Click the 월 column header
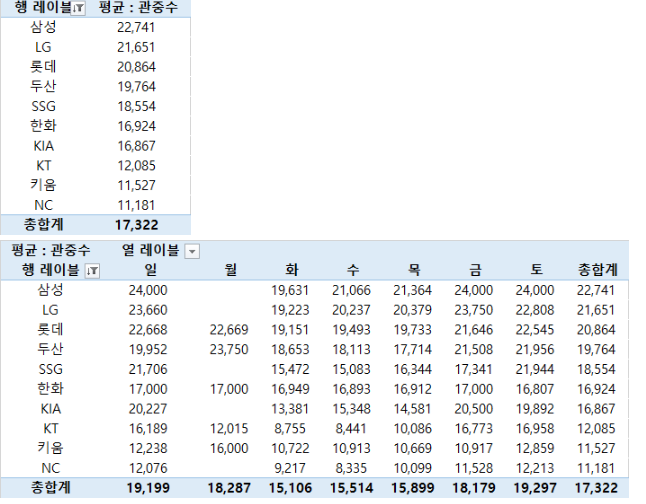 pos(231,270)
